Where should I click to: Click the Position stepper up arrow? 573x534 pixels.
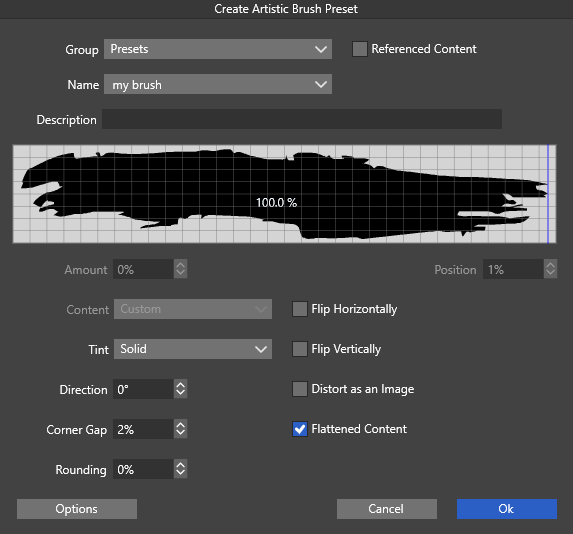pos(550,265)
